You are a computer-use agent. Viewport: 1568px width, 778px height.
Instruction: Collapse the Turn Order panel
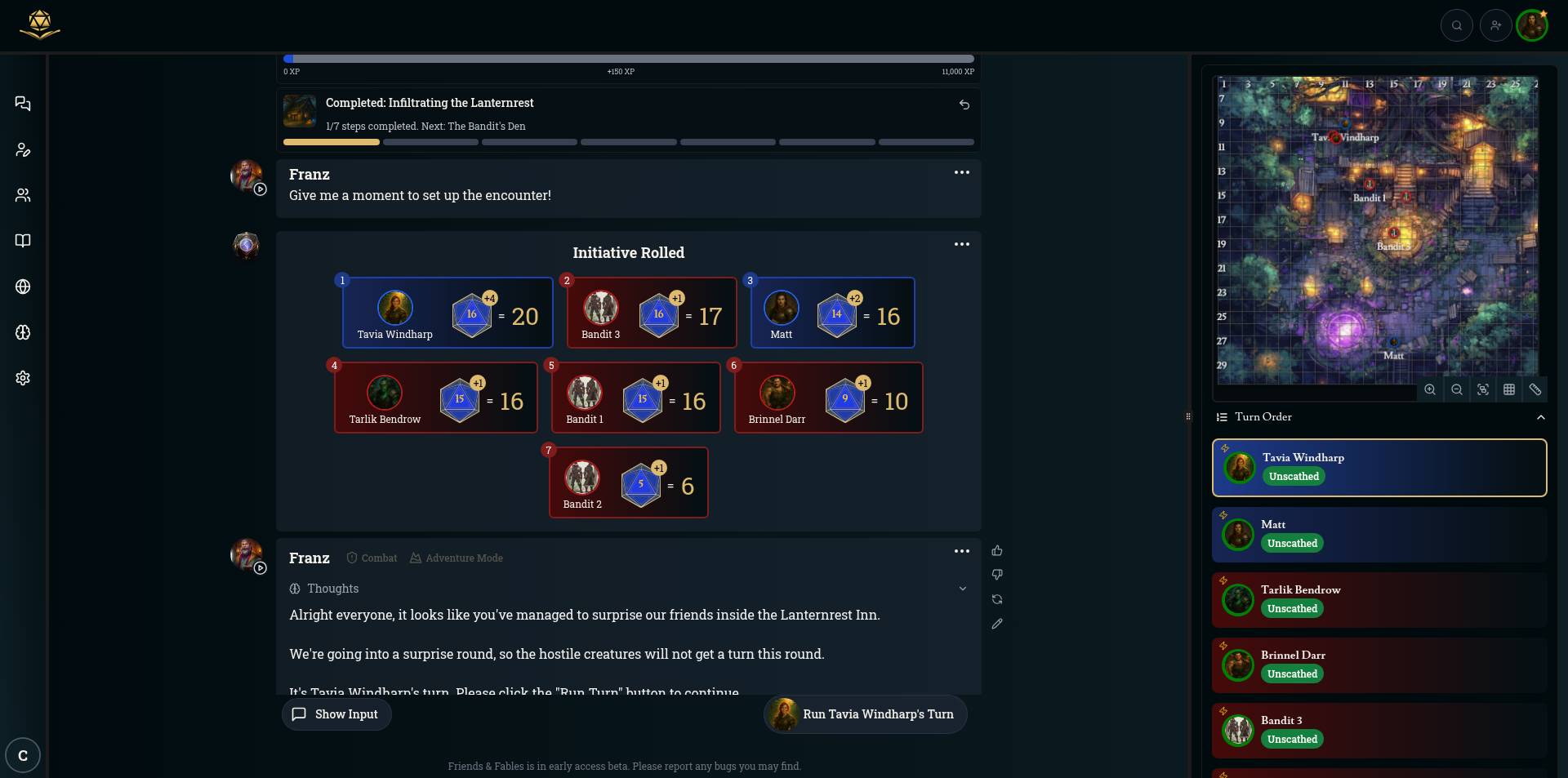coord(1540,417)
